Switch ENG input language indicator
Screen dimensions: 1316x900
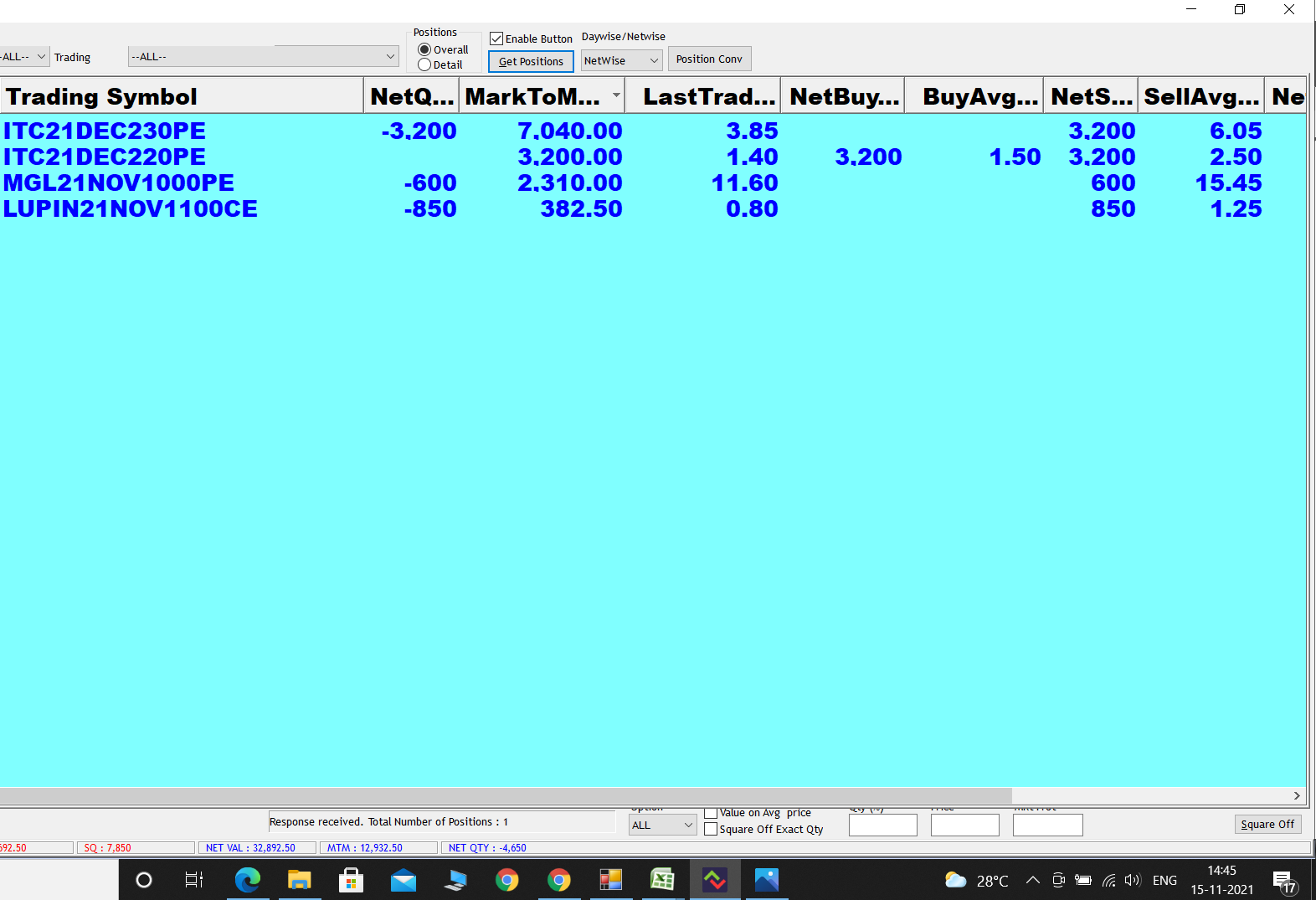coord(1164,880)
